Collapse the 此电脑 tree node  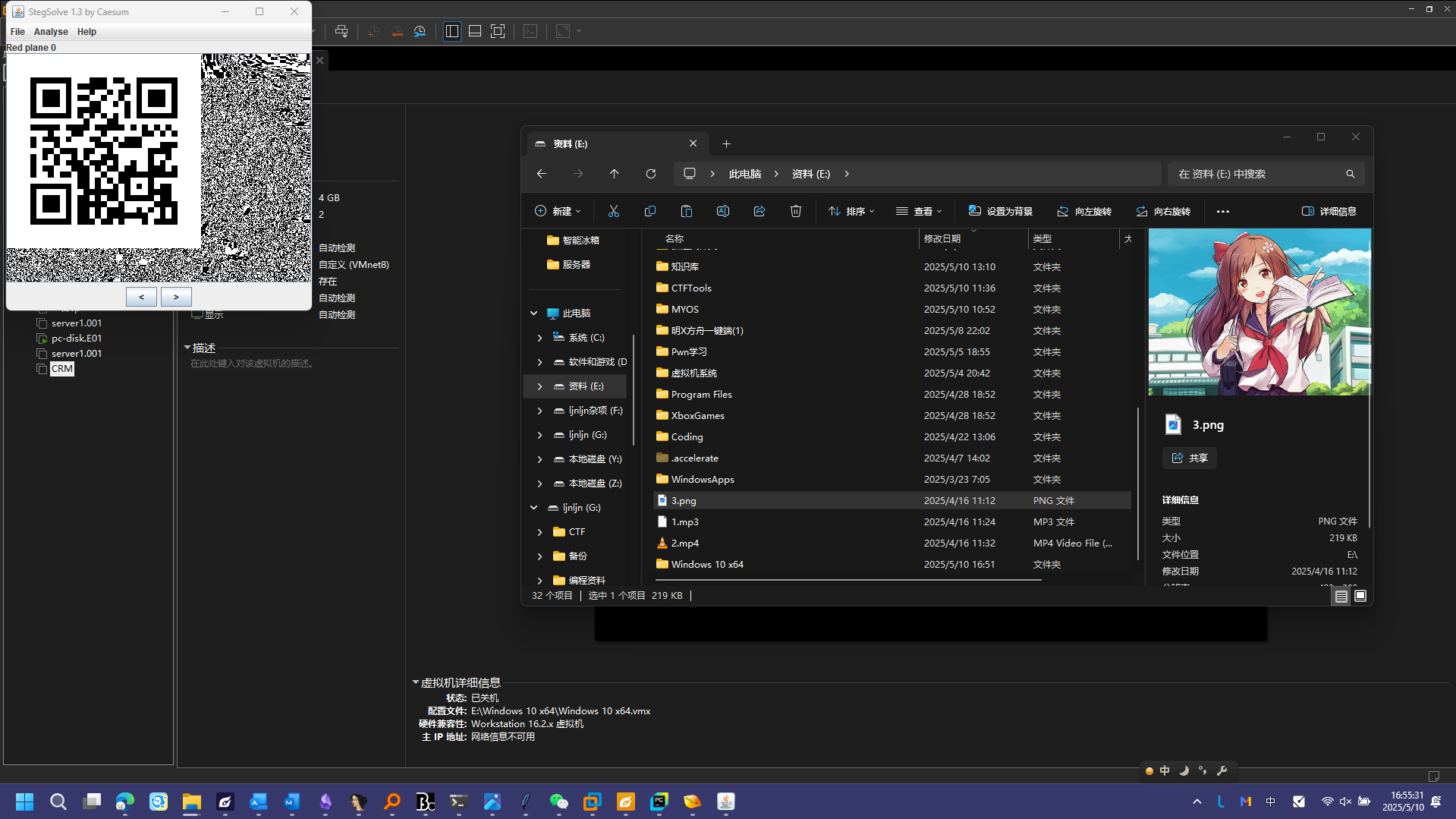point(534,313)
